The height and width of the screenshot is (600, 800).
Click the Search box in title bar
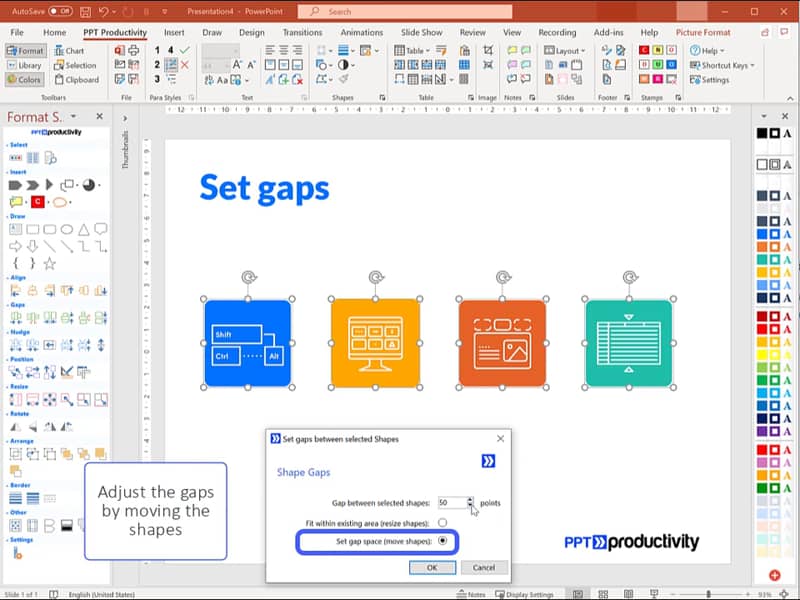tap(405, 11)
